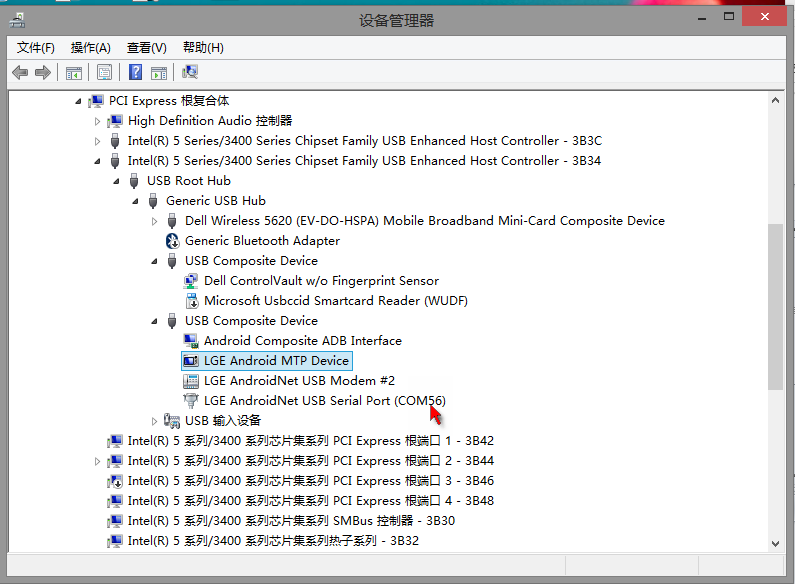The image size is (795, 584).
Task: Click the Back arrow toolbar icon
Action: pos(20,72)
